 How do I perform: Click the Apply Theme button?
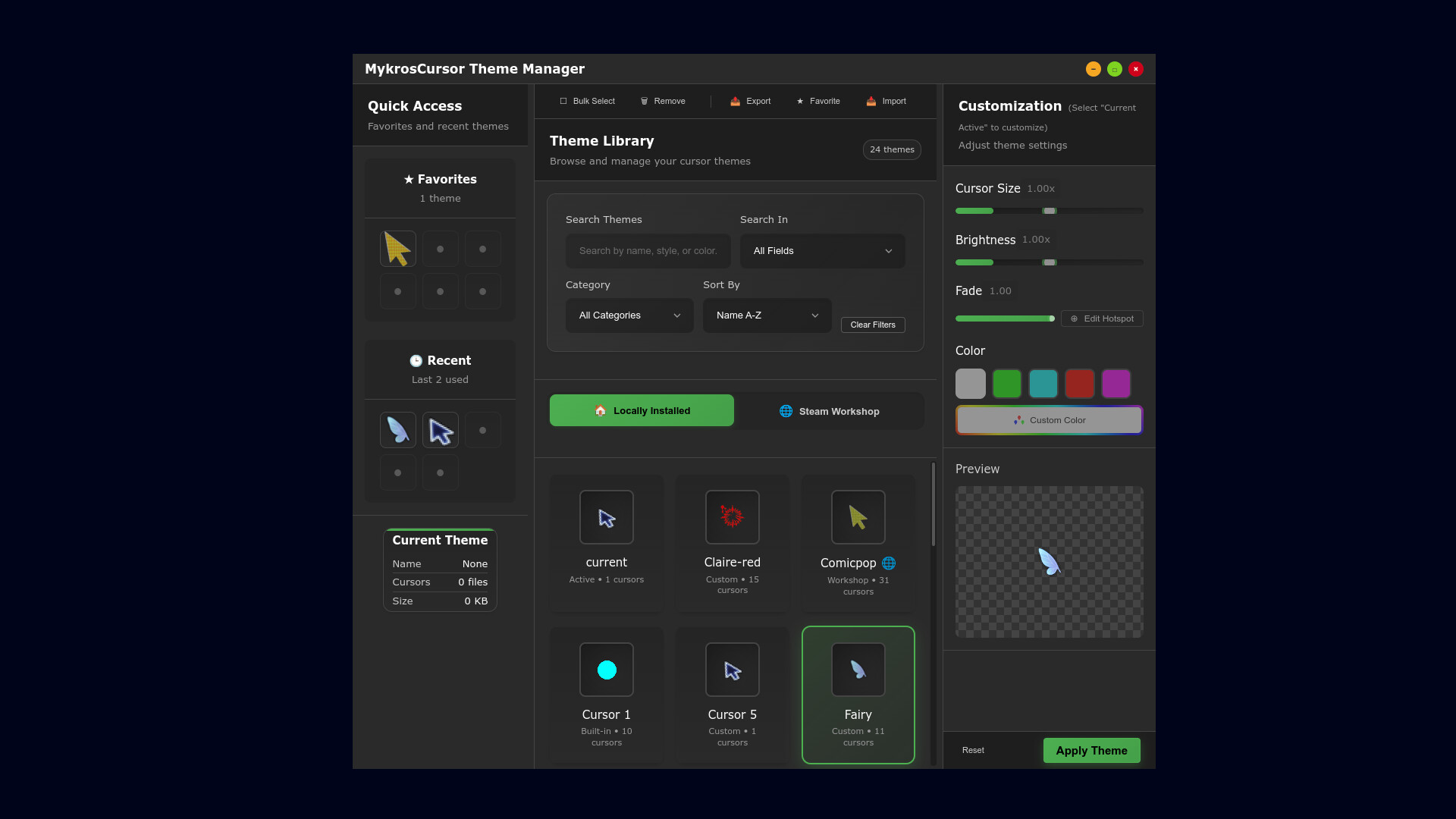coord(1090,750)
